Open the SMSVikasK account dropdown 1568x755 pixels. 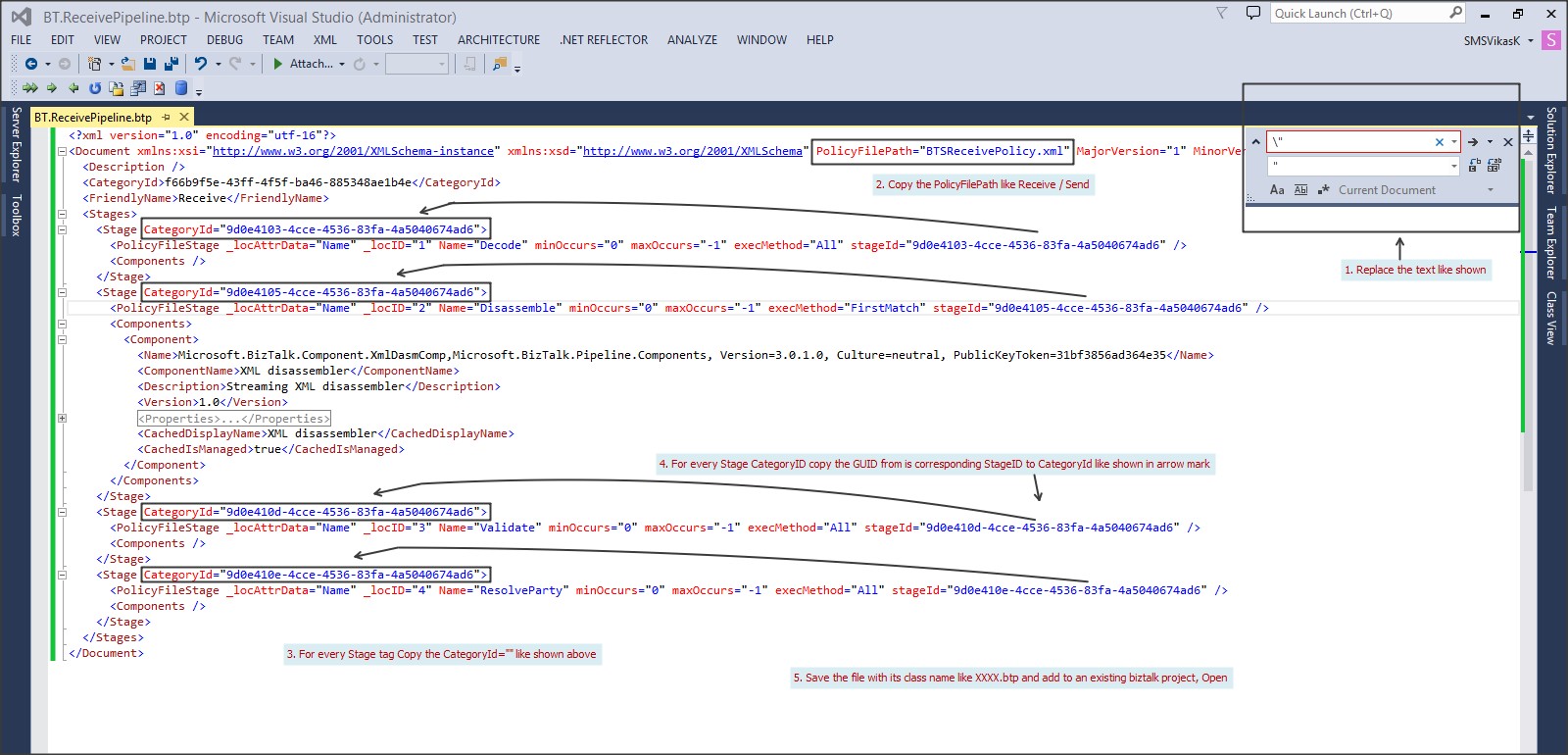[1531, 41]
